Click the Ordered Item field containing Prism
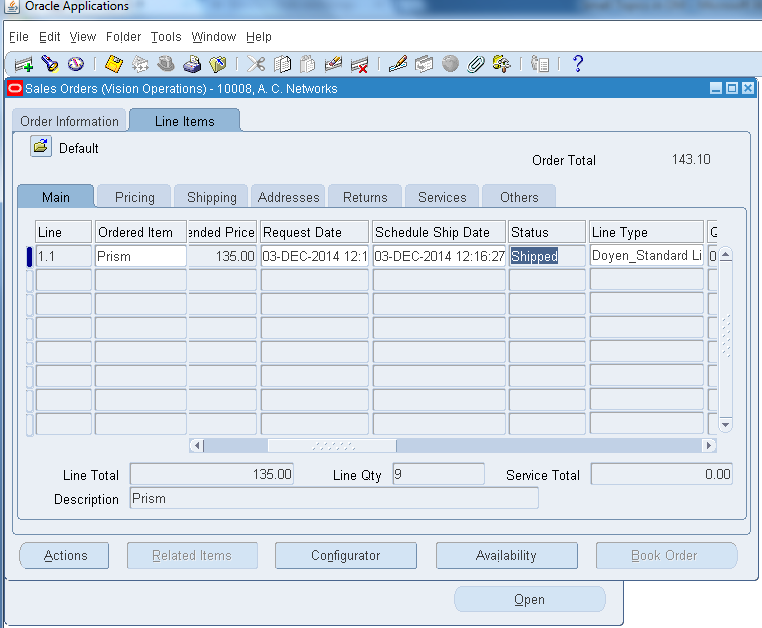Image resolution: width=762 pixels, height=628 pixels. point(140,256)
